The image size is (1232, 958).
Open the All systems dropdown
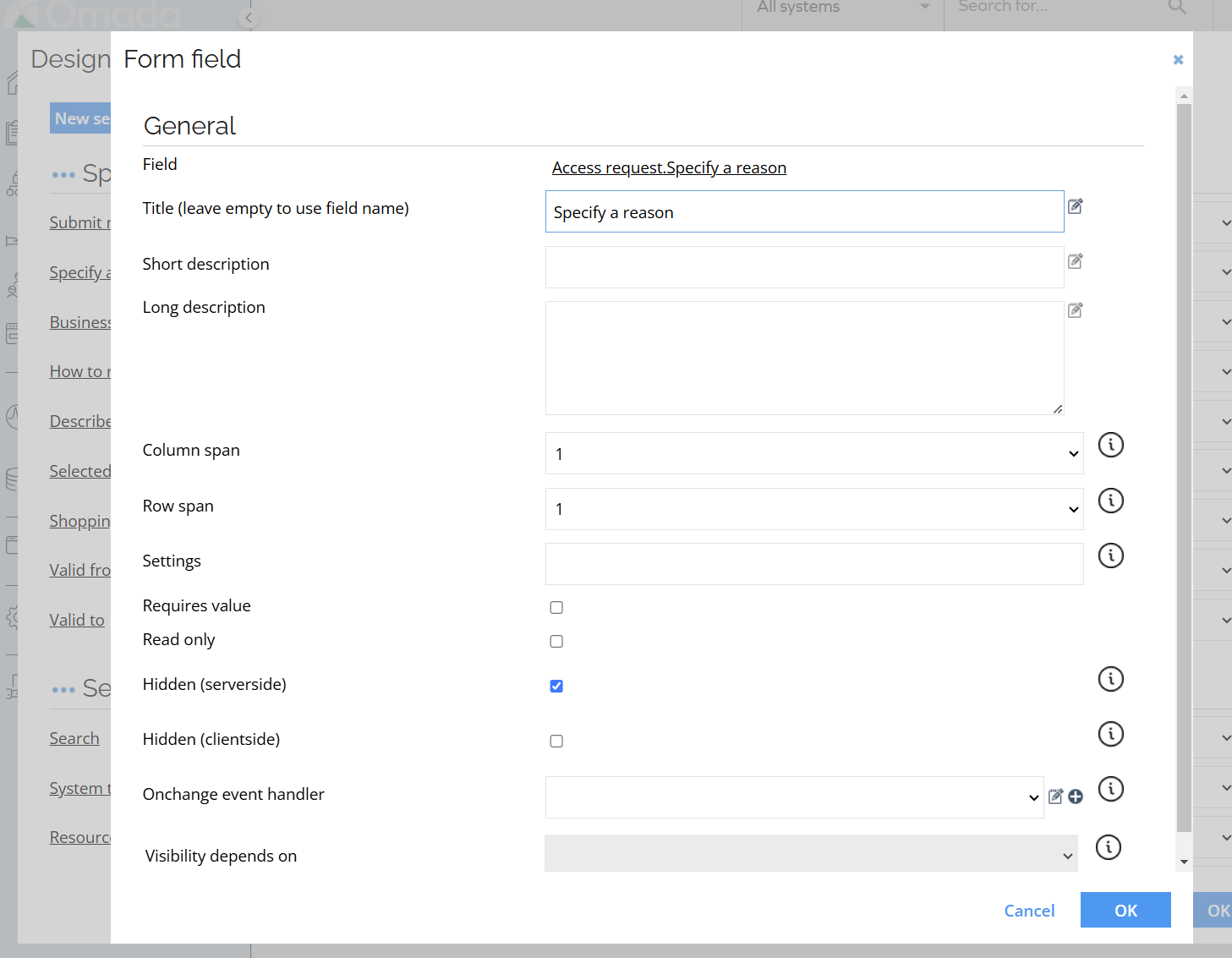coord(843,8)
